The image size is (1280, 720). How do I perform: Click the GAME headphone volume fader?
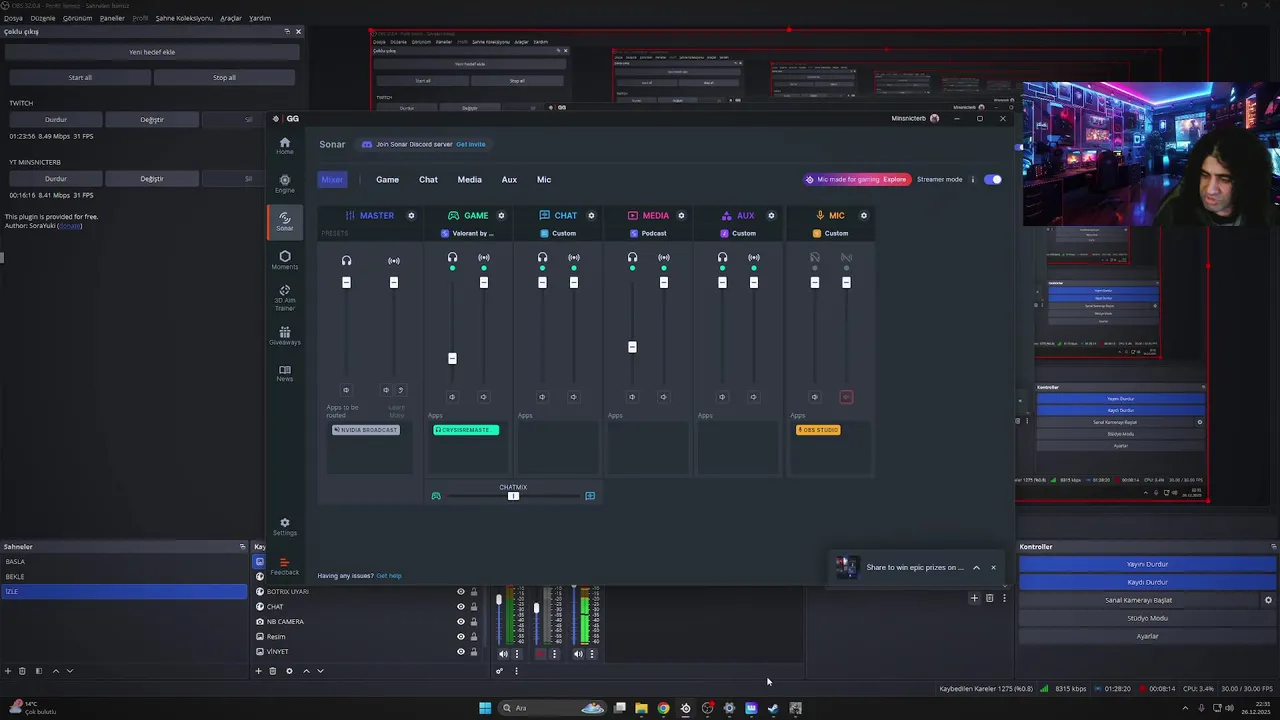tap(452, 358)
